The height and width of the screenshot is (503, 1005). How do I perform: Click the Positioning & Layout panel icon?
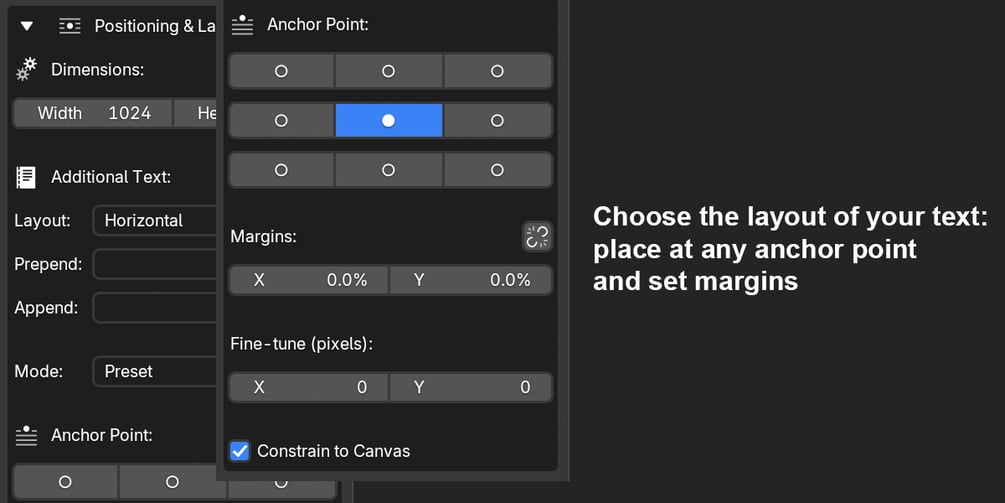pyautogui.click(x=70, y=26)
